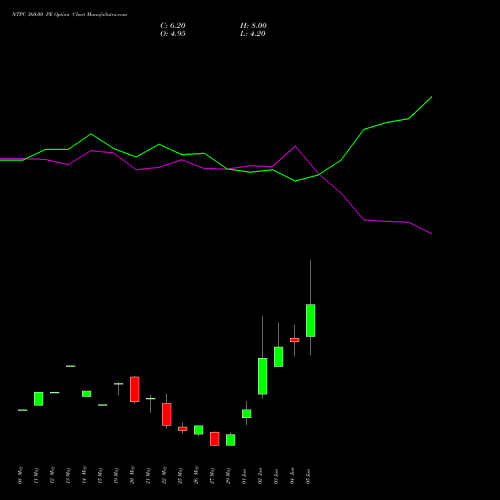Select the 08 May date label

click(x=21, y=475)
